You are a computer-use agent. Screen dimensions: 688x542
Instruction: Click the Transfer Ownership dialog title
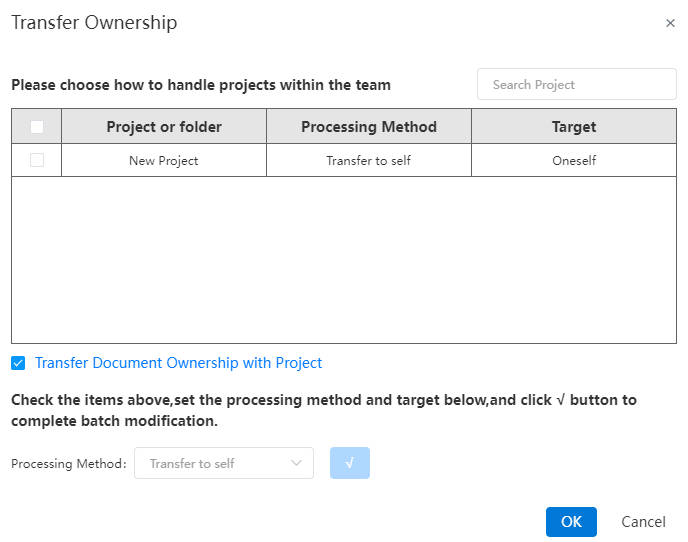(x=94, y=22)
